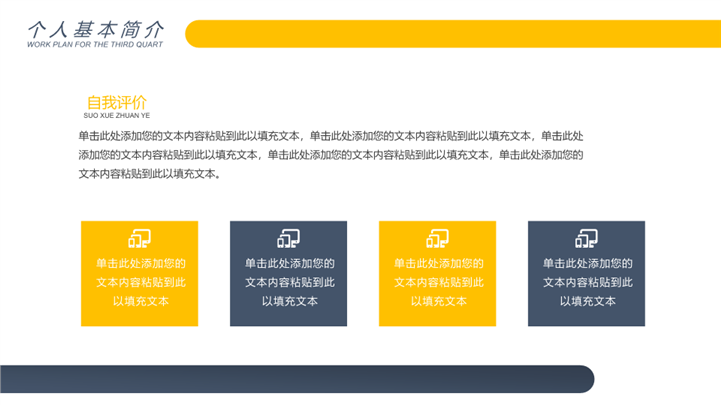Select the slide title 个人基本简介
The width and height of the screenshot is (721, 405).
click(x=97, y=29)
